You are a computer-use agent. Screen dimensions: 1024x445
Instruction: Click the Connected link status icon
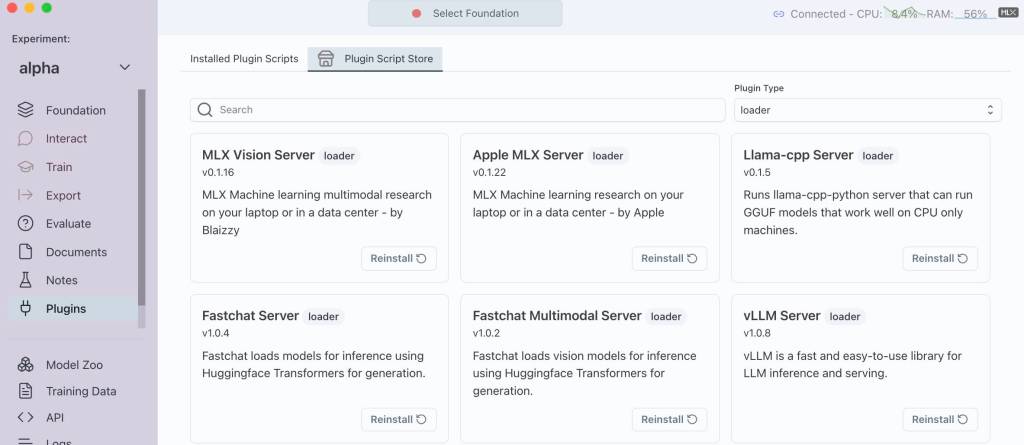pos(779,14)
